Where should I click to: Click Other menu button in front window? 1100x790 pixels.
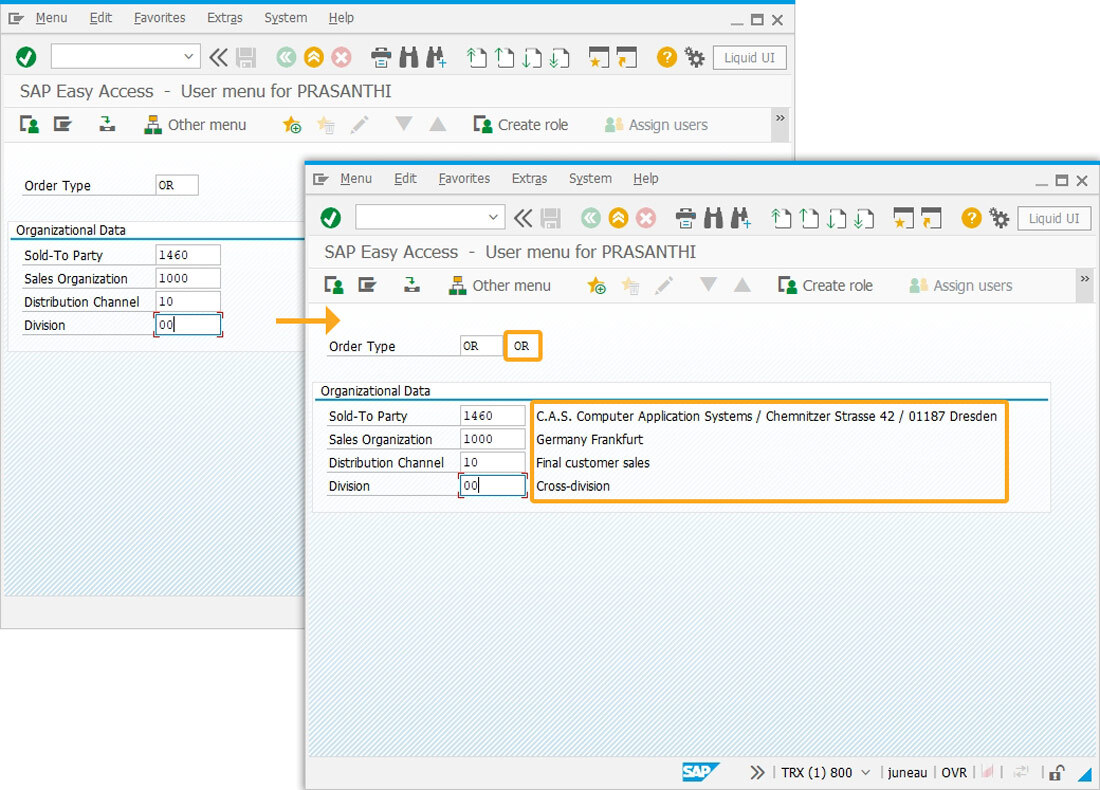click(499, 286)
